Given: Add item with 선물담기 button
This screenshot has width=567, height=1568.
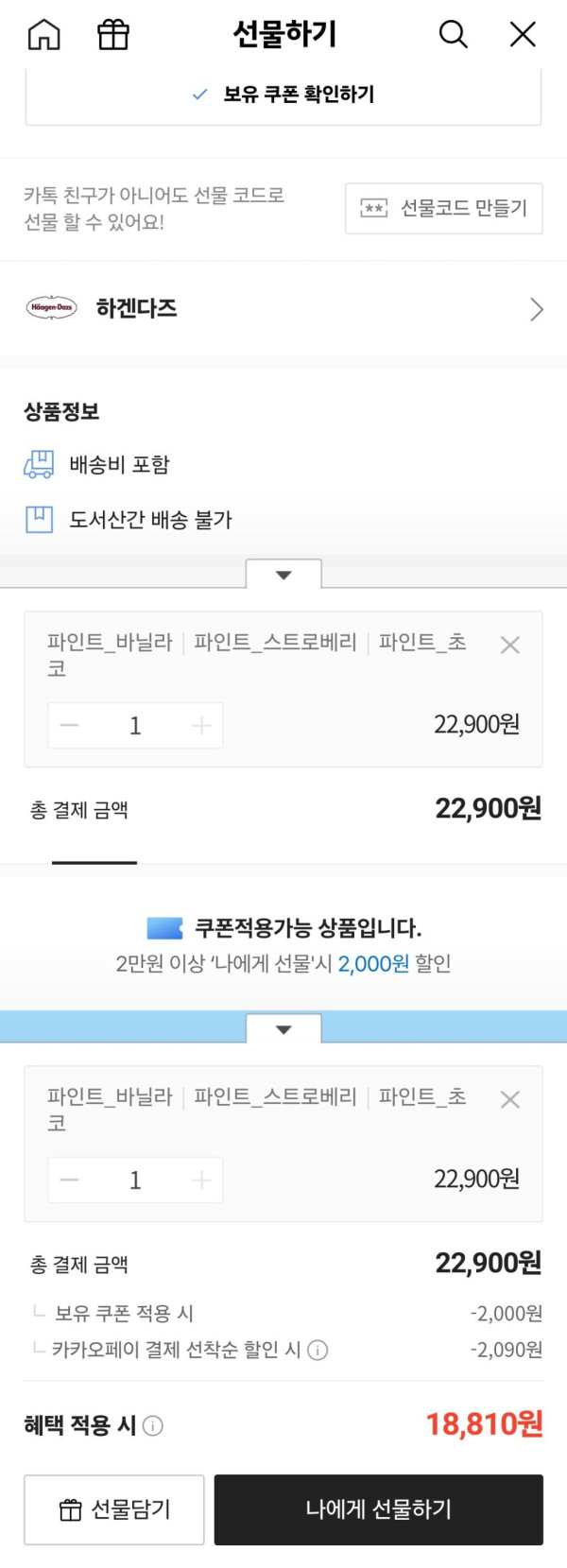Looking at the screenshot, I should click(x=114, y=1509).
